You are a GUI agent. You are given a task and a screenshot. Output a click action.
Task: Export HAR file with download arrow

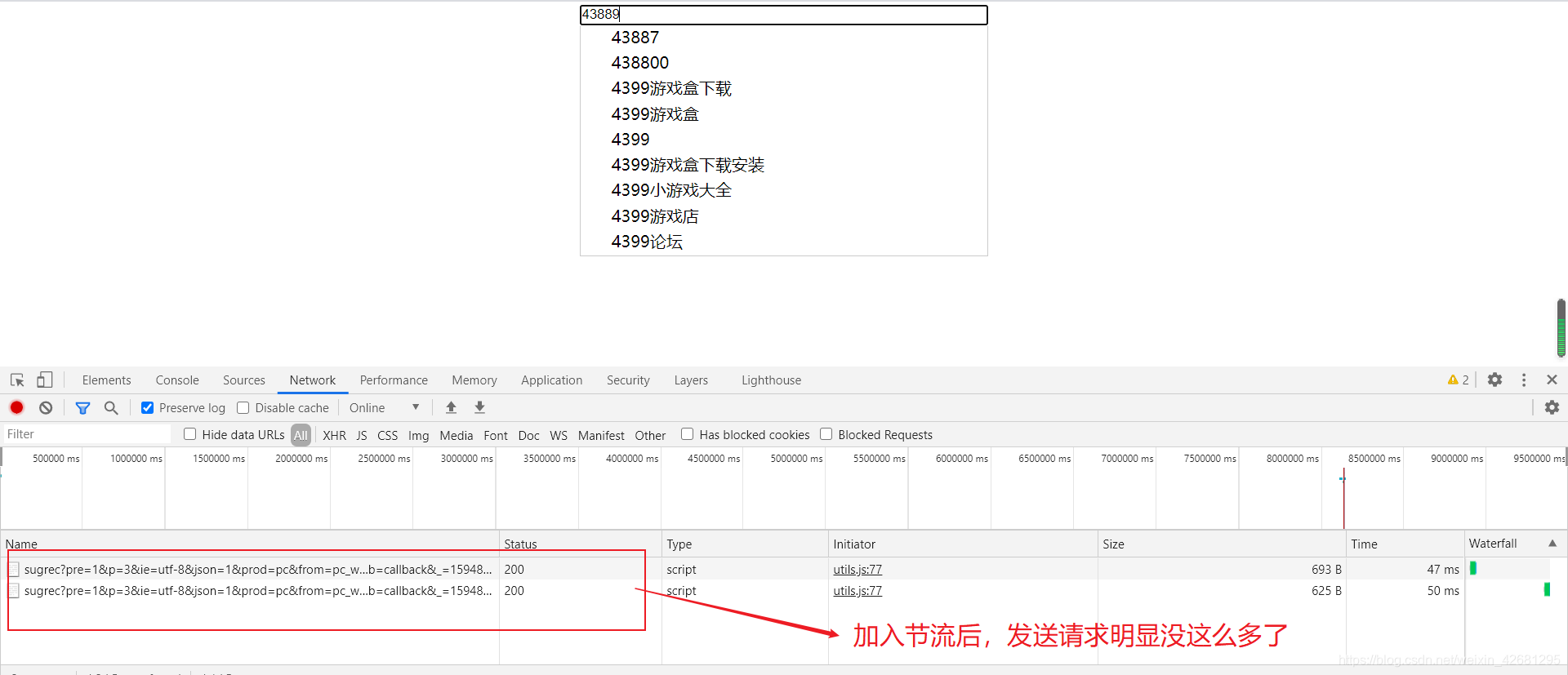coord(479,407)
